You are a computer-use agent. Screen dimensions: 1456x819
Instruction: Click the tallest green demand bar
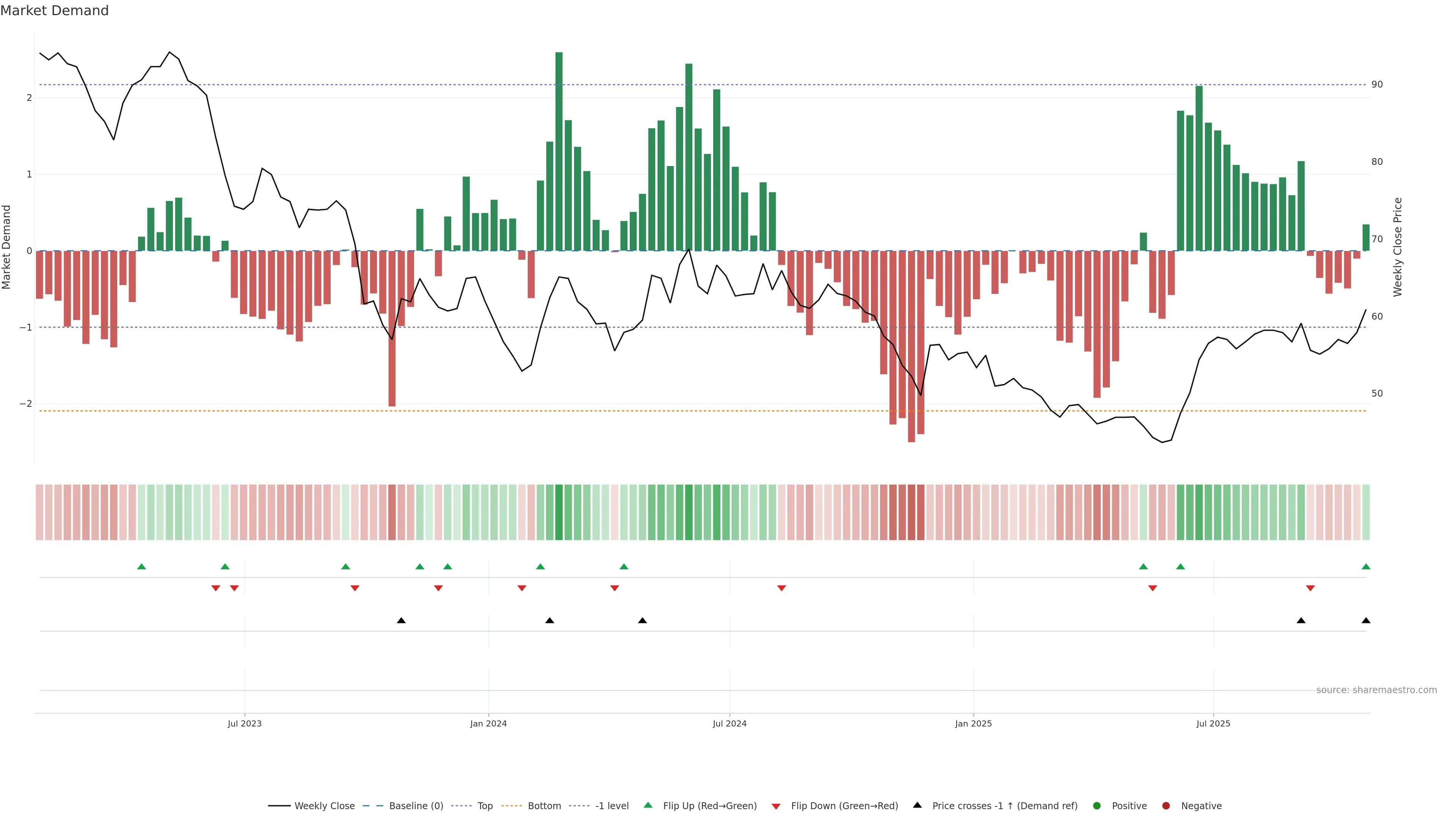(559, 152)
